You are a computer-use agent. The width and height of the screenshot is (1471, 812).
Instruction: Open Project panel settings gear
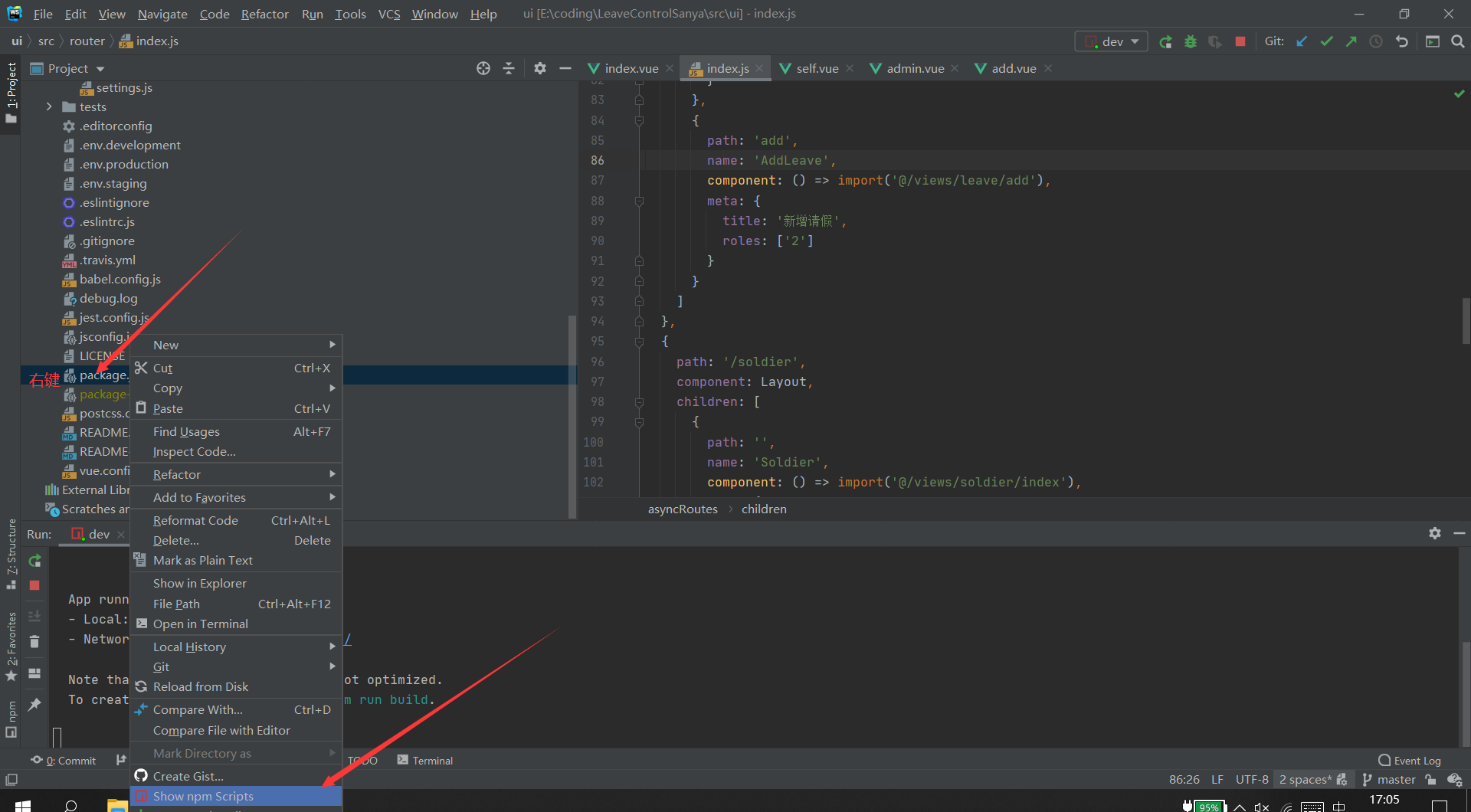(540, 68)
